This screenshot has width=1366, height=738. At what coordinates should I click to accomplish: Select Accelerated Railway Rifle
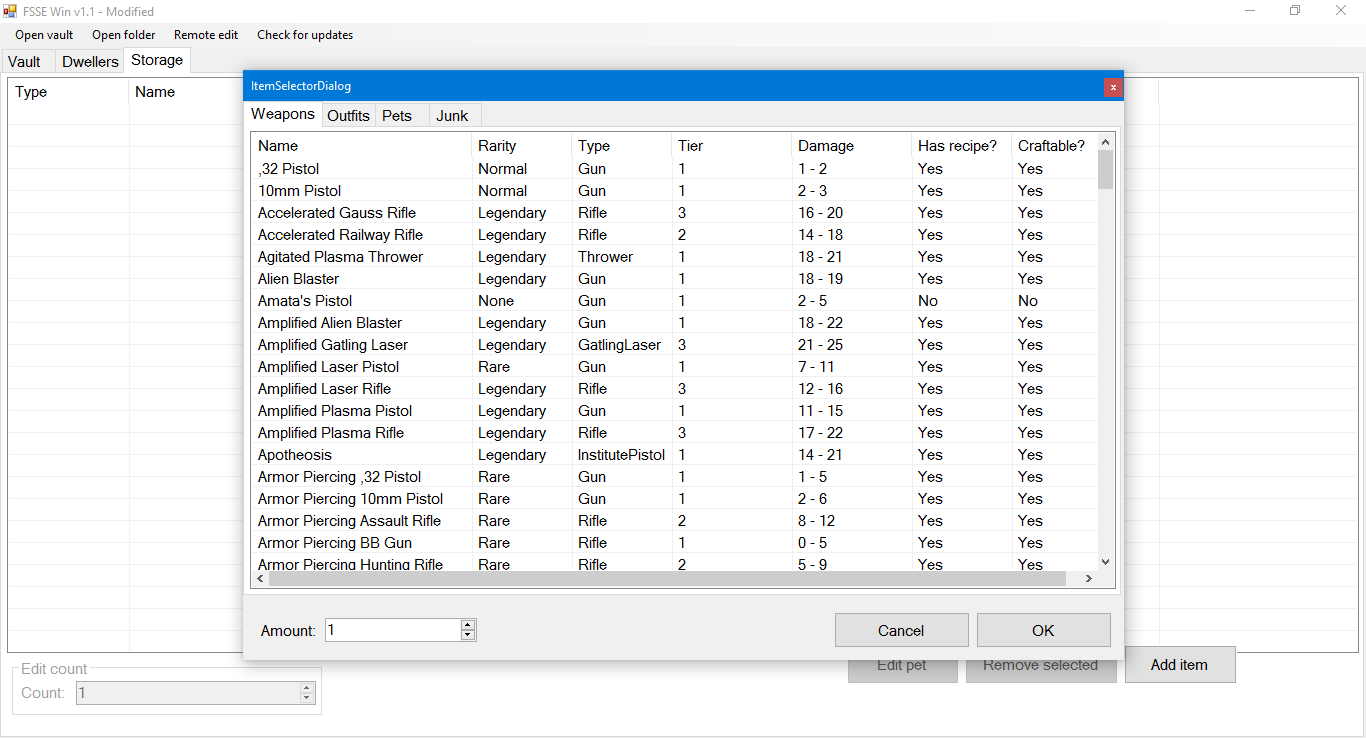pos(674,235)
